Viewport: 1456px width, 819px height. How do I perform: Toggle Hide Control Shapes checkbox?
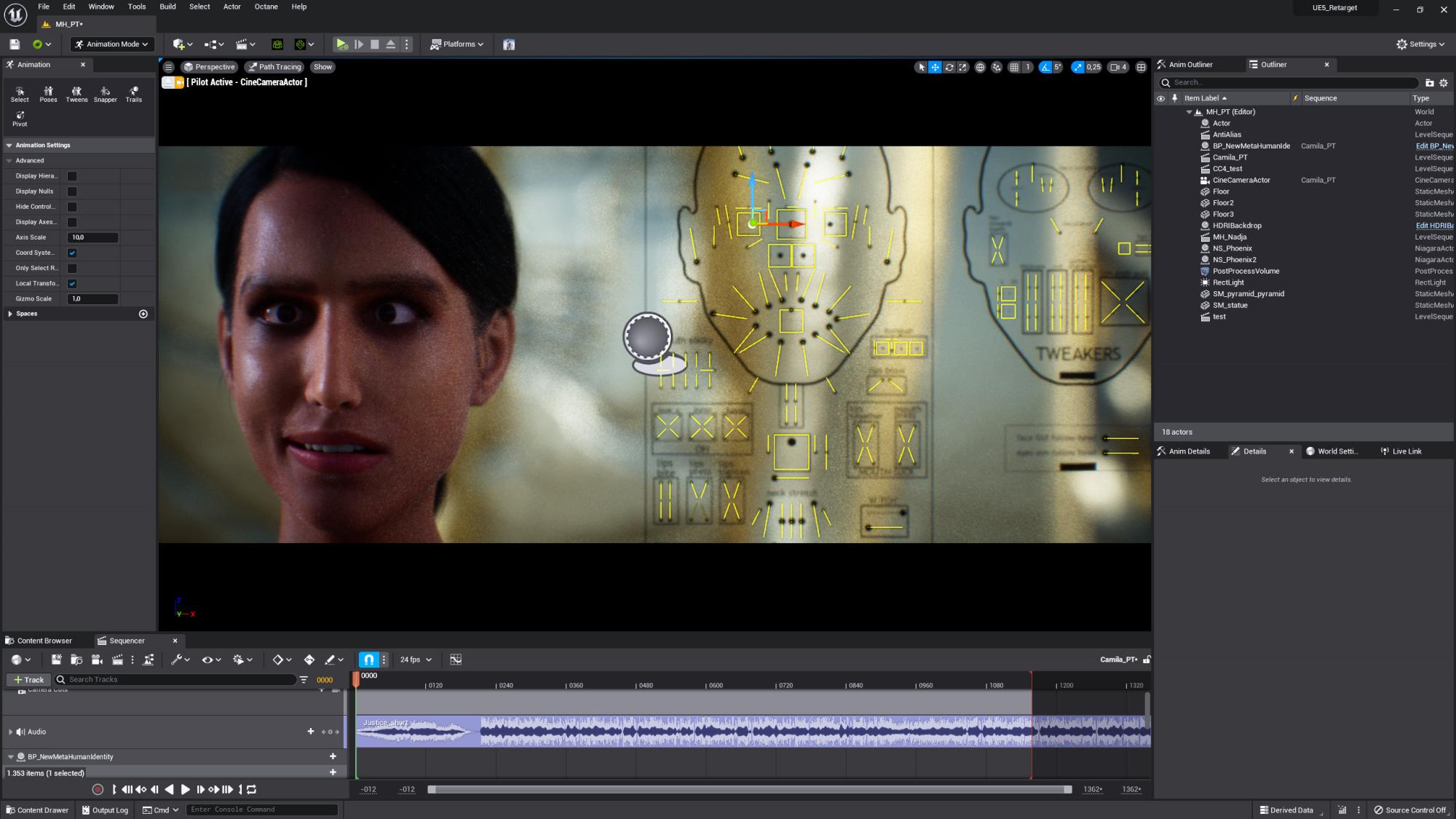[x=72, y=207]
